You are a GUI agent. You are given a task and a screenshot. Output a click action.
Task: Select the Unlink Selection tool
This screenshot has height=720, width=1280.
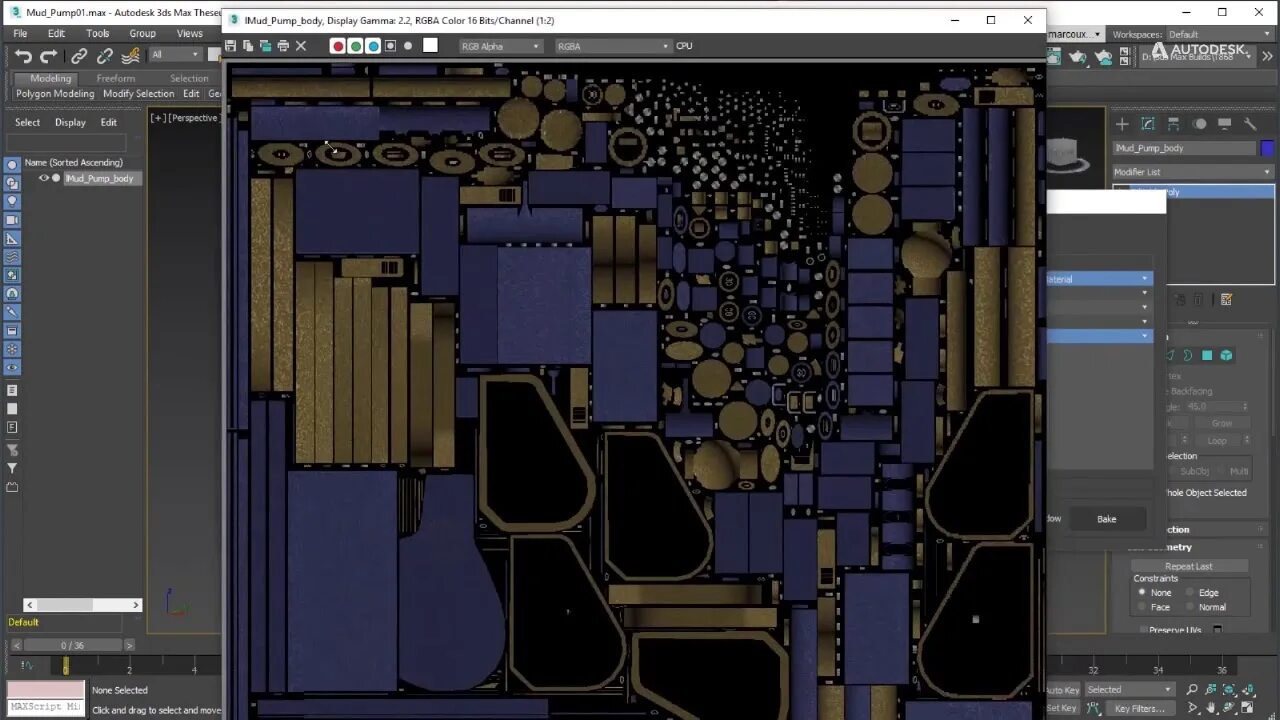(x=104, y=56)
